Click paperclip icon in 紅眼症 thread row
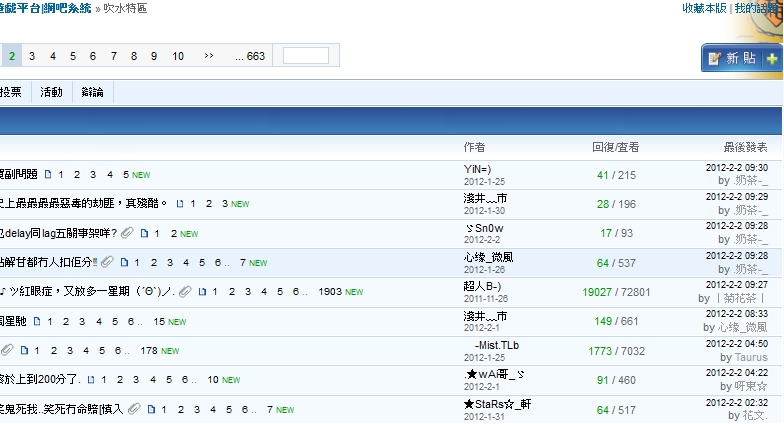 [185, 291]
